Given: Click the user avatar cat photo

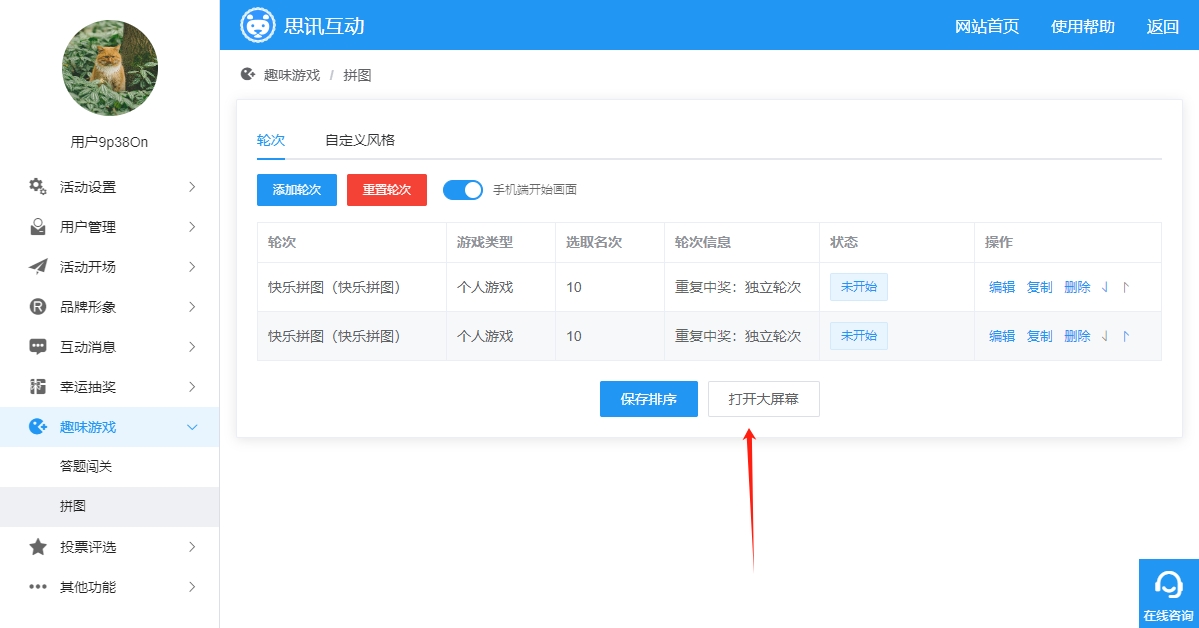Looking at the screenshot, I should click(109, 68).
